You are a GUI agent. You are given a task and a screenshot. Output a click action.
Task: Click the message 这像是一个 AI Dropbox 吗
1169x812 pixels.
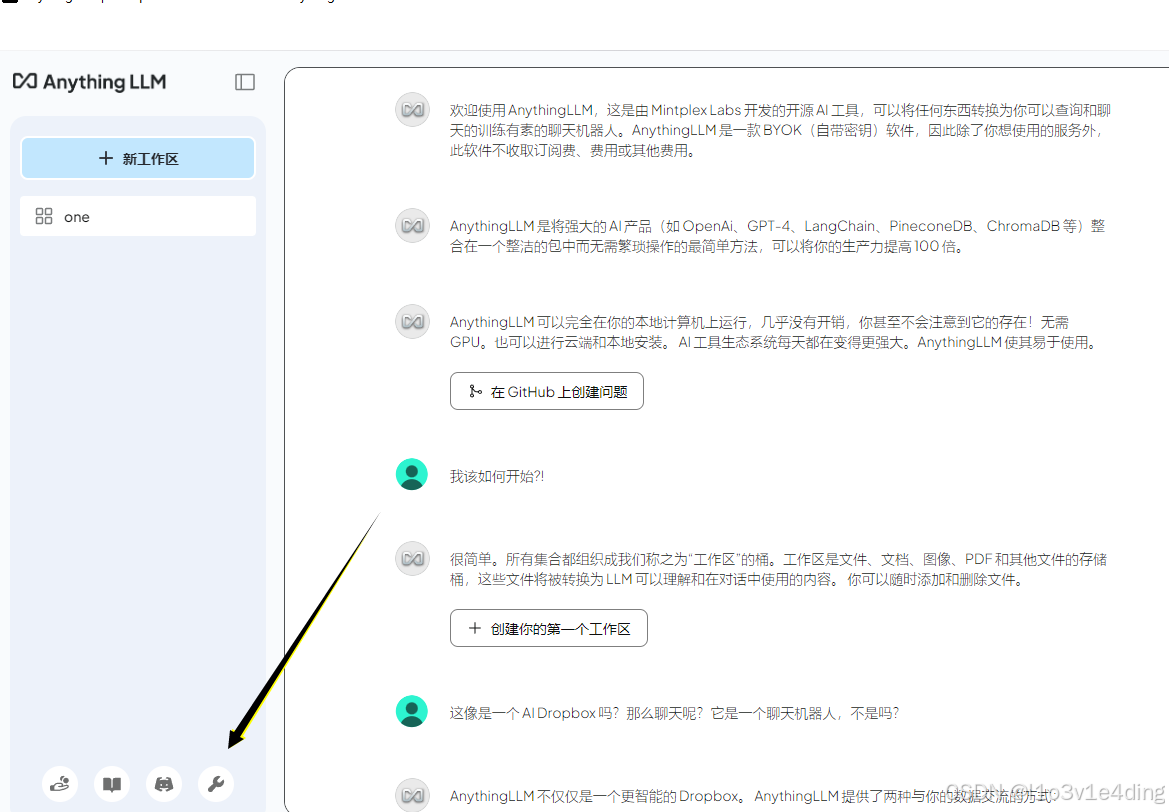pos(674,714)
